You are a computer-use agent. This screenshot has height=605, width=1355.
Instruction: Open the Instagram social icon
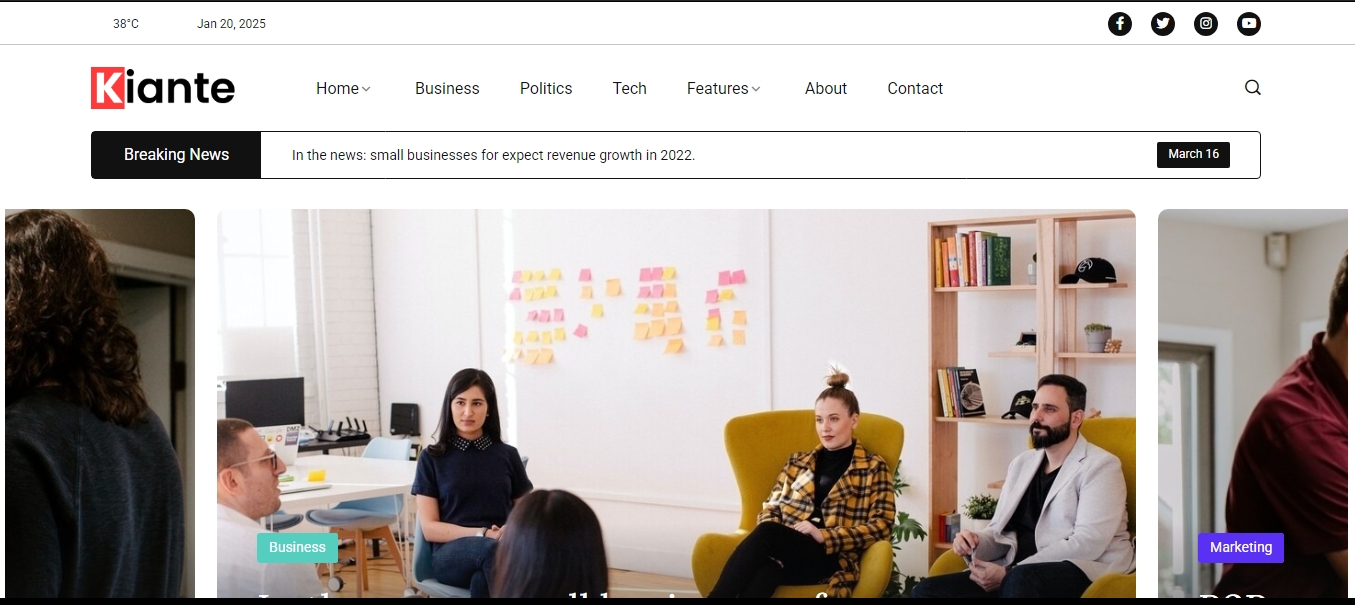(x=1206, y=24)
